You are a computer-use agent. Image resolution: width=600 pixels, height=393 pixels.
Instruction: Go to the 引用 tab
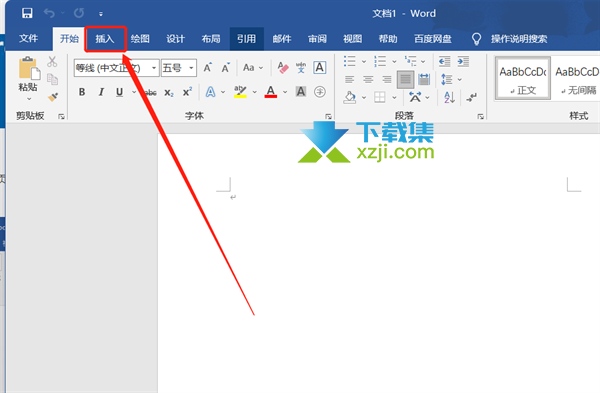(x=246, y=39)
